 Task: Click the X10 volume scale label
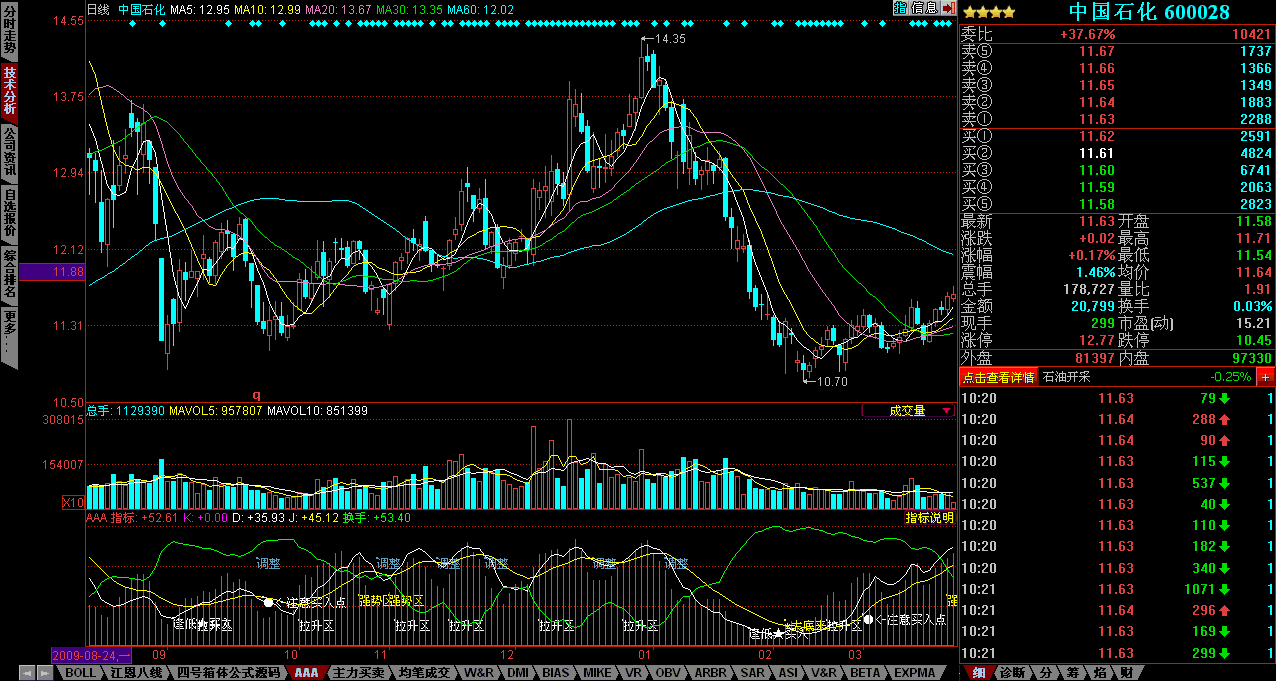[x=73, y=502]
